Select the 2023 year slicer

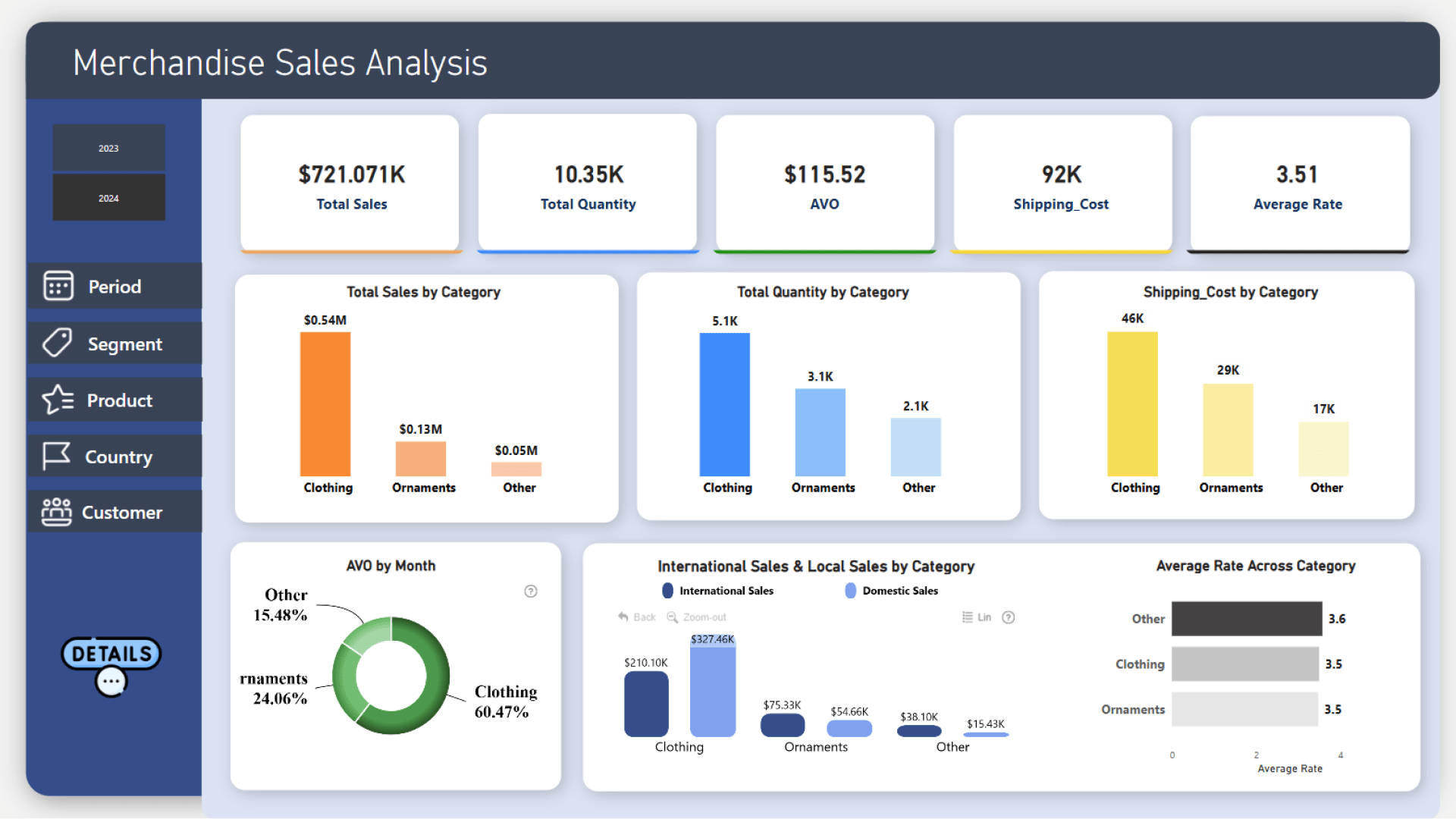coord(108,148)
